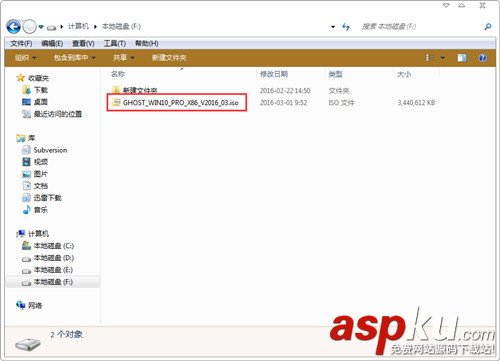Open the 查看(V) menu
Image resolution: width=500 pixels, height=361 pixels.
tap(83, 43)
